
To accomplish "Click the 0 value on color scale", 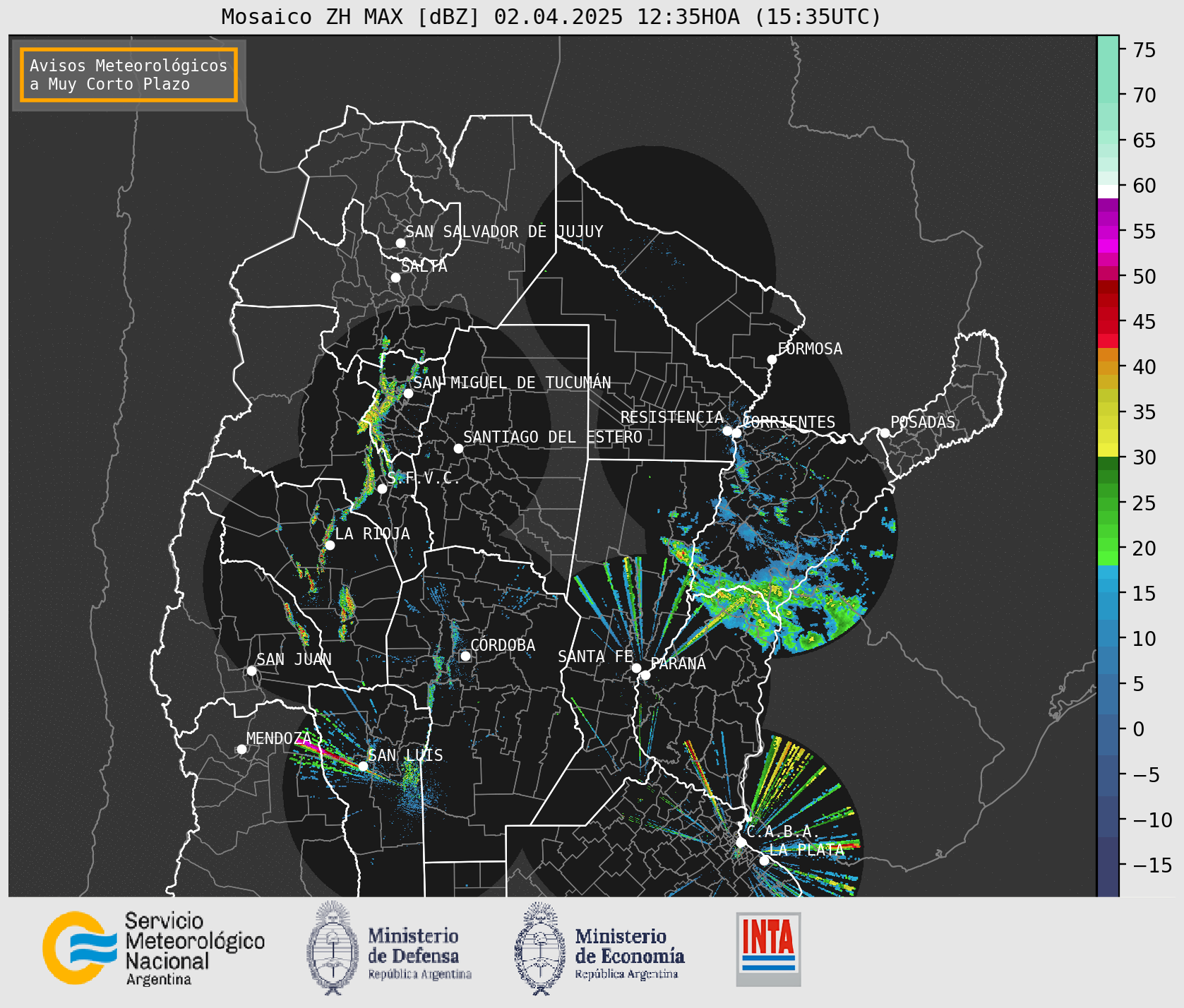I will coord(1139,729).
